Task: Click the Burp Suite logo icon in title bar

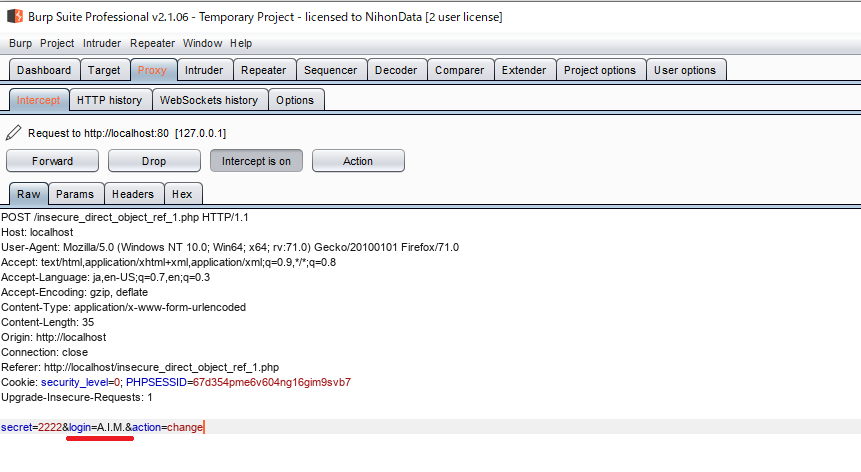Action: pyautogui.click(x=14, y=16)
